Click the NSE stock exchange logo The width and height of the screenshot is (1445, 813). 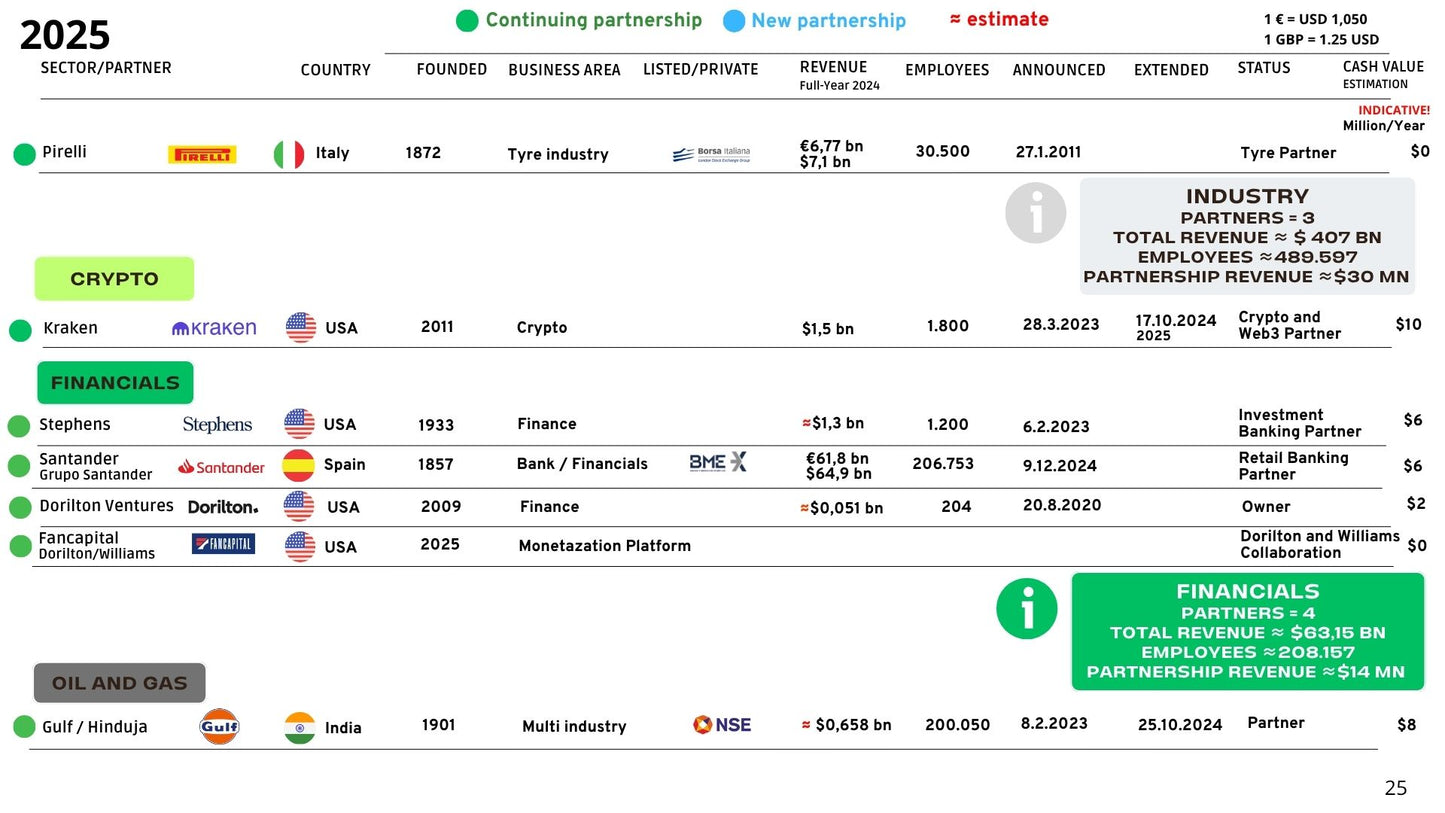721,725
